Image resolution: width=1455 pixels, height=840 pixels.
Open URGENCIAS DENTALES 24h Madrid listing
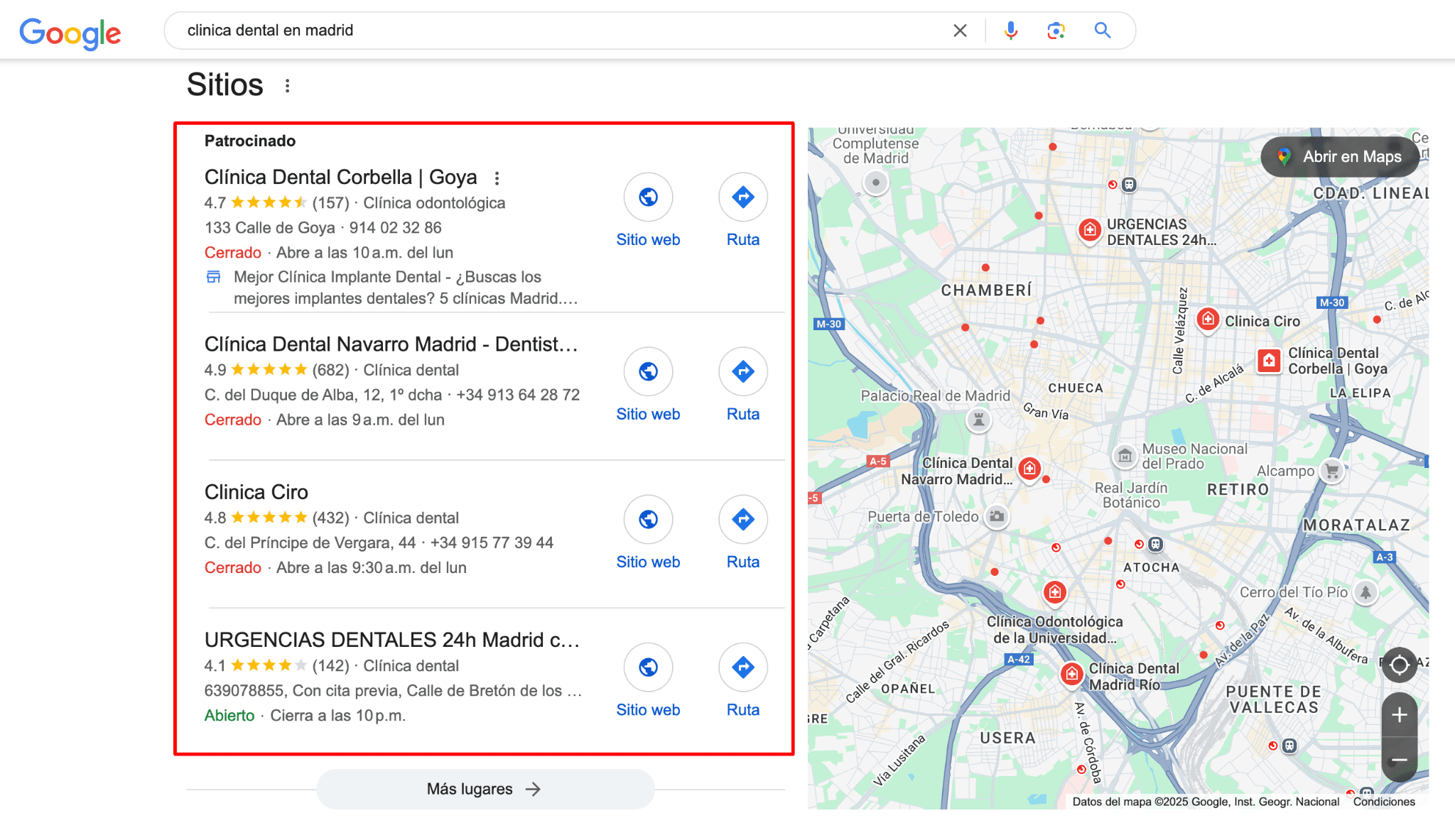392,640
